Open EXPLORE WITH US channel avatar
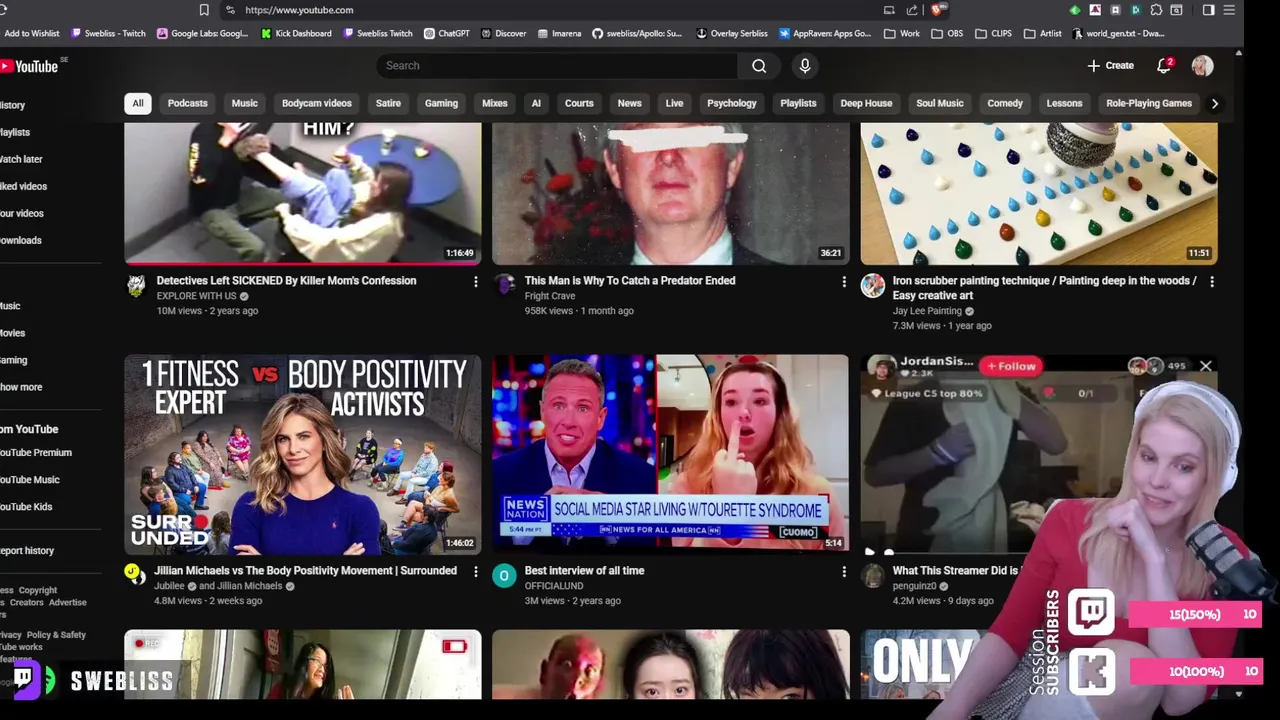The image size is (1280, 720). [x=136, y=286]
